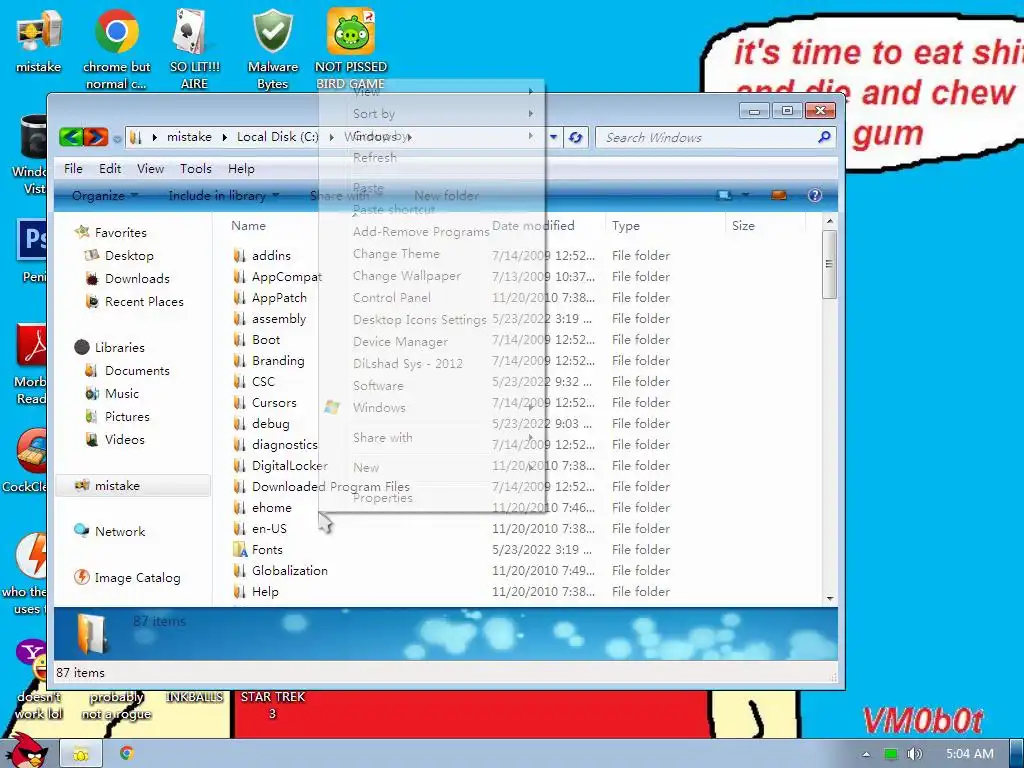Choose Control Panel from context menu
1024x768 pixels.
[392, 298]
